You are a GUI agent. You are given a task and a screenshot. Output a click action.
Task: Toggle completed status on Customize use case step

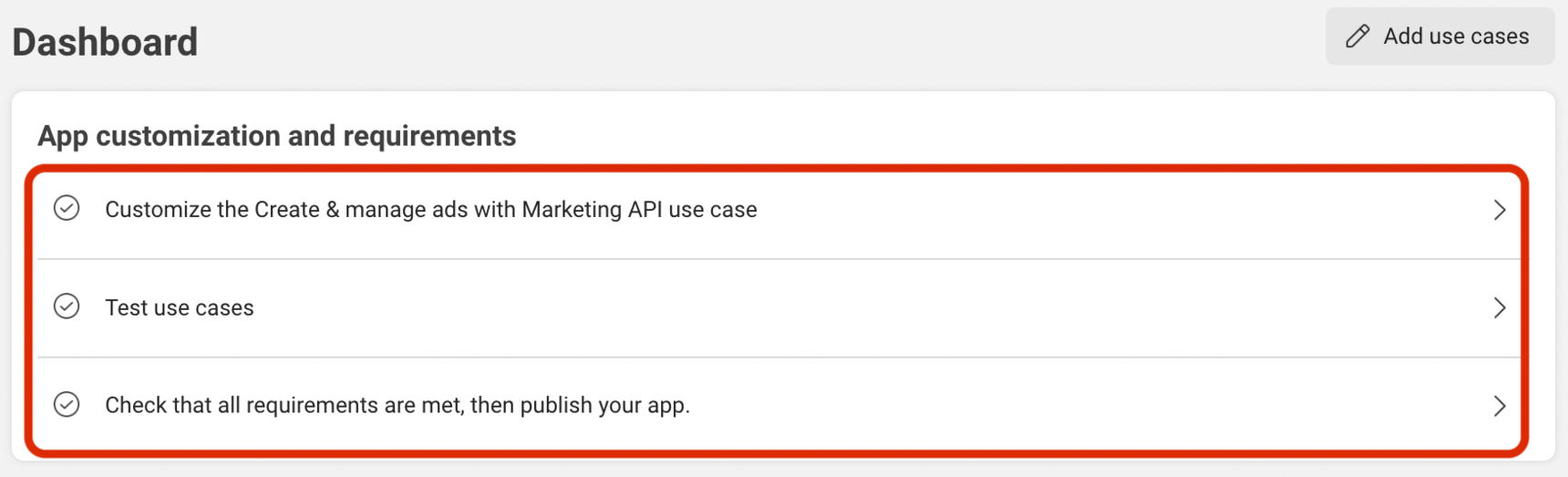coord(67,209)
